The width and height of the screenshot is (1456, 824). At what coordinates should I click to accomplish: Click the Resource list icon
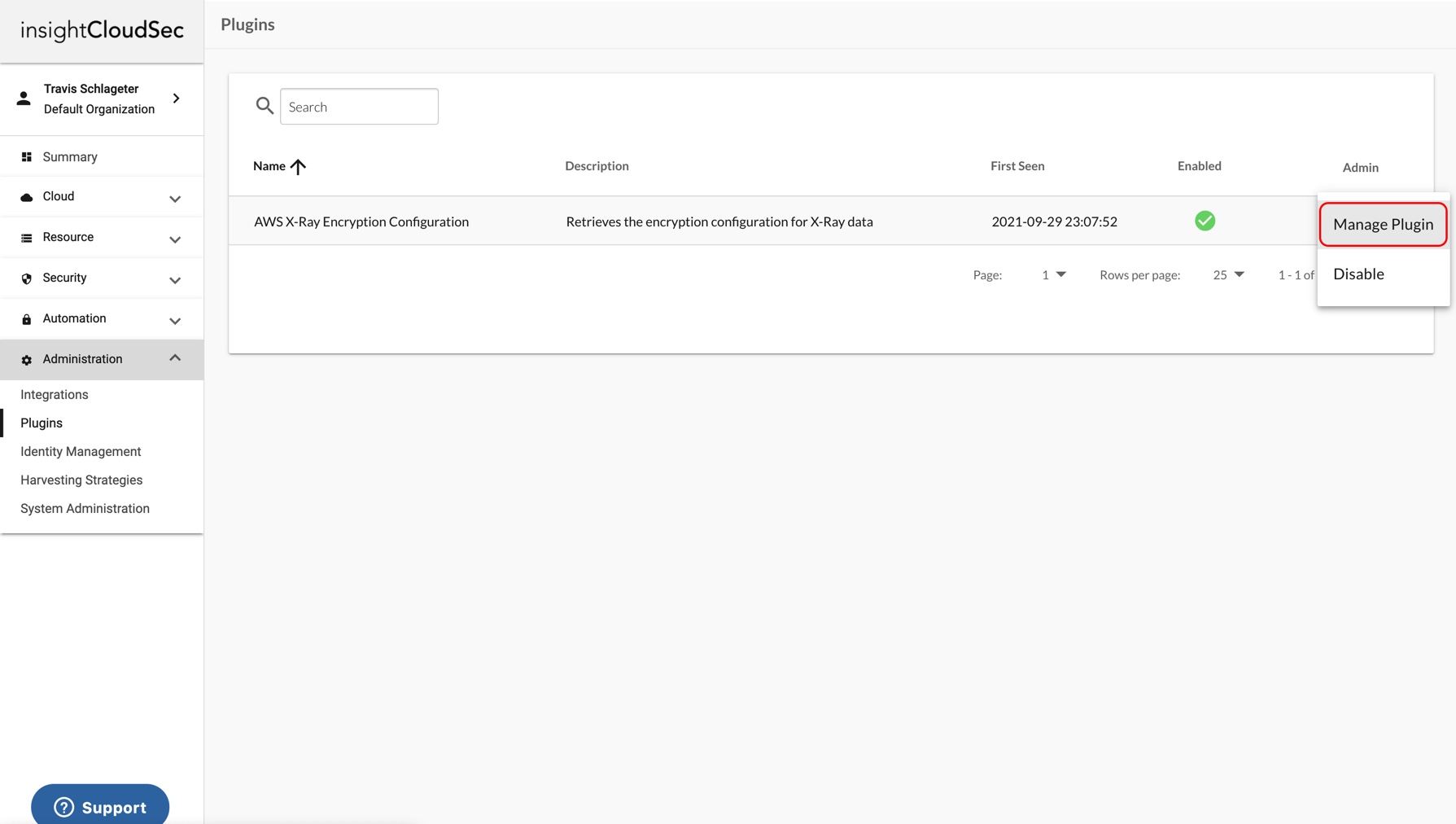point(27,238)
